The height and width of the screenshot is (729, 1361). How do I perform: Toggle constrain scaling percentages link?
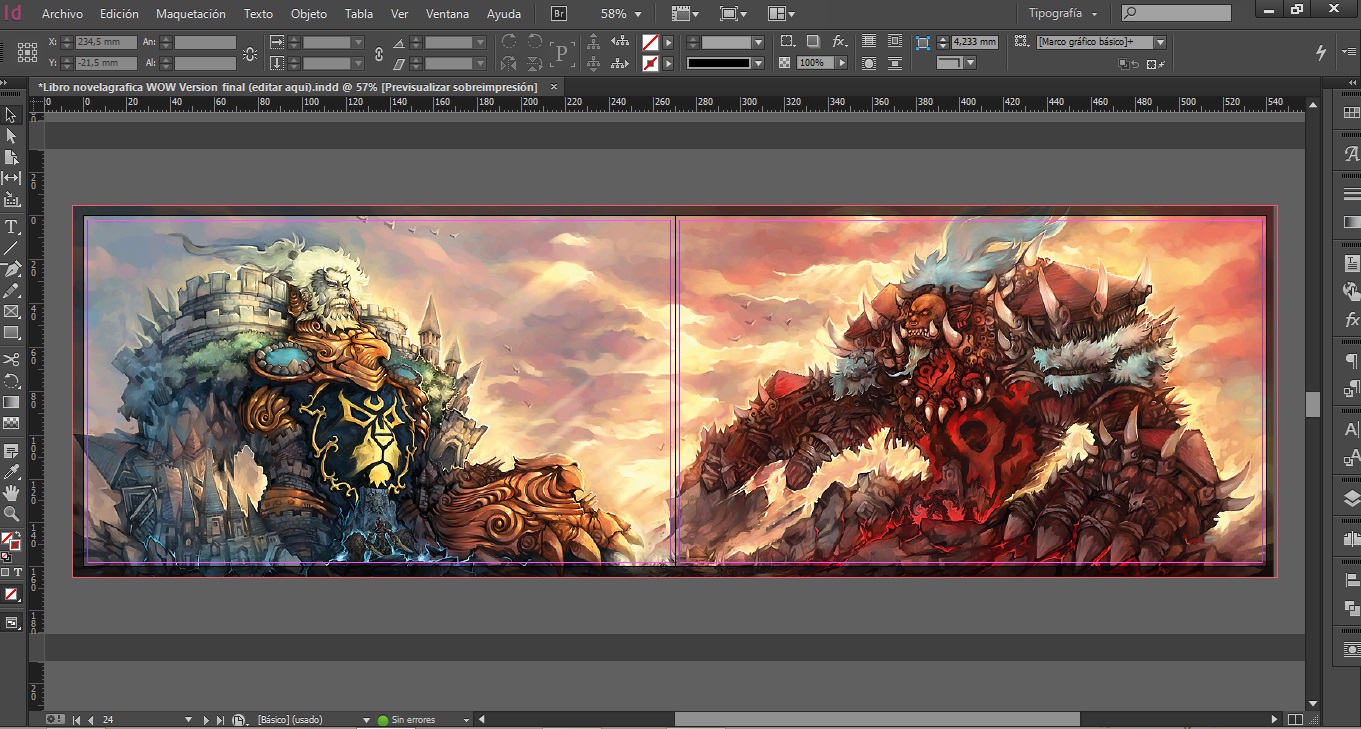tap(379, 53)
